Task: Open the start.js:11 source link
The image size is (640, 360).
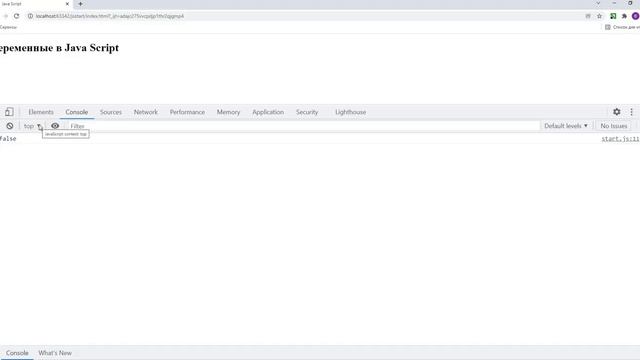Action: click(620, 139)
